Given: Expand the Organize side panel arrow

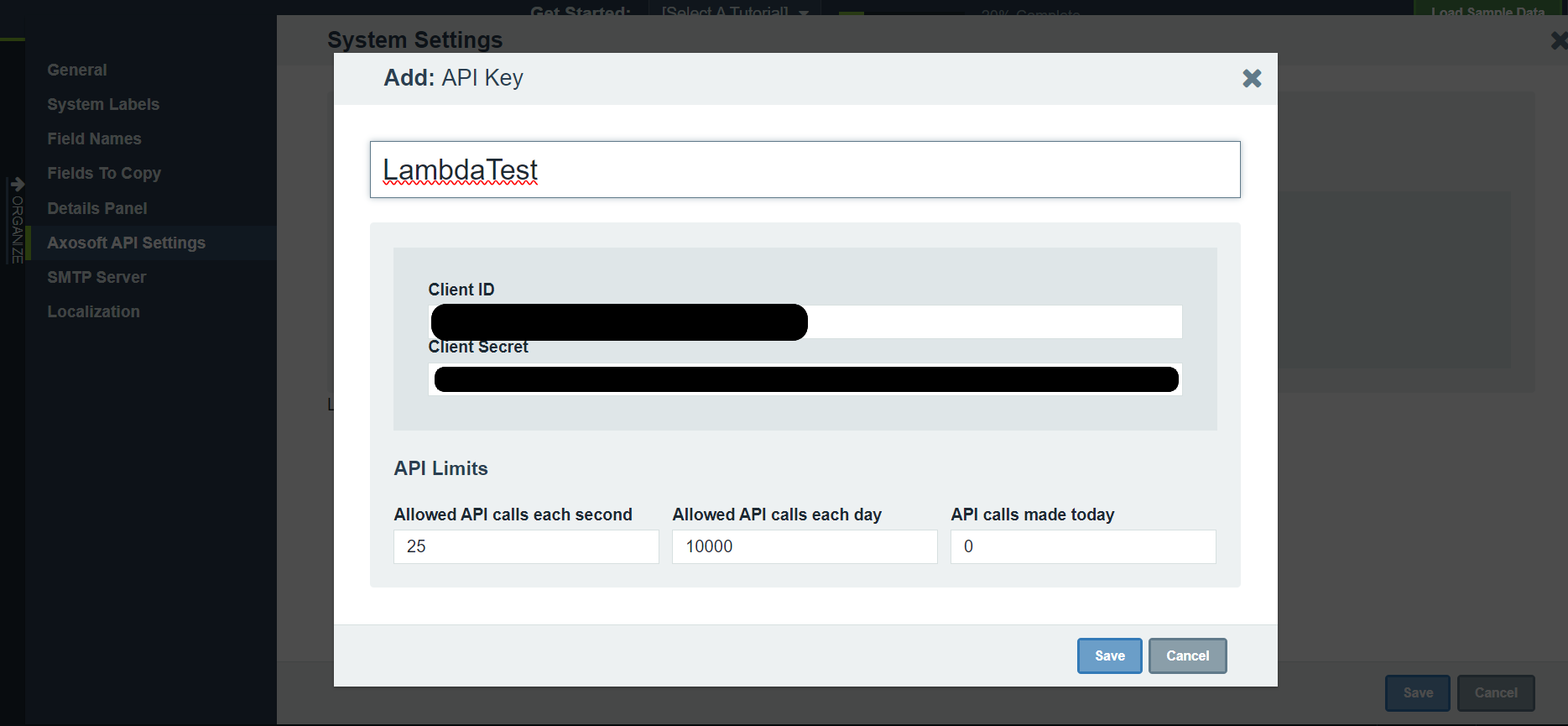Looking at the screenshot, I should (17, 185).
